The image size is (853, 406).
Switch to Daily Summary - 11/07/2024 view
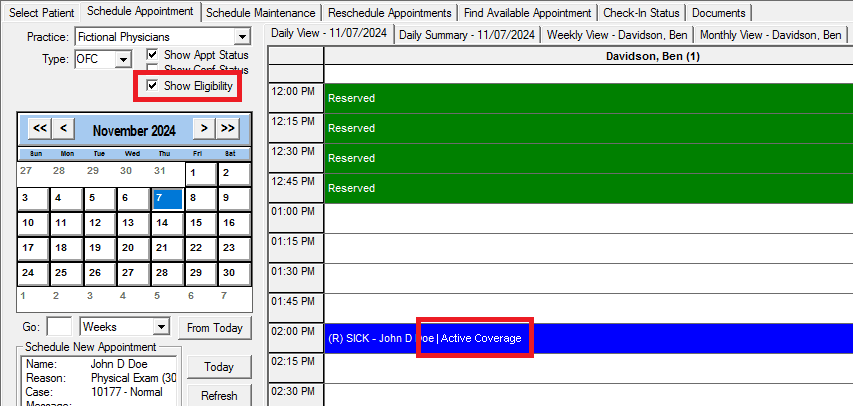pyautogui.click(x=467, y=35)
